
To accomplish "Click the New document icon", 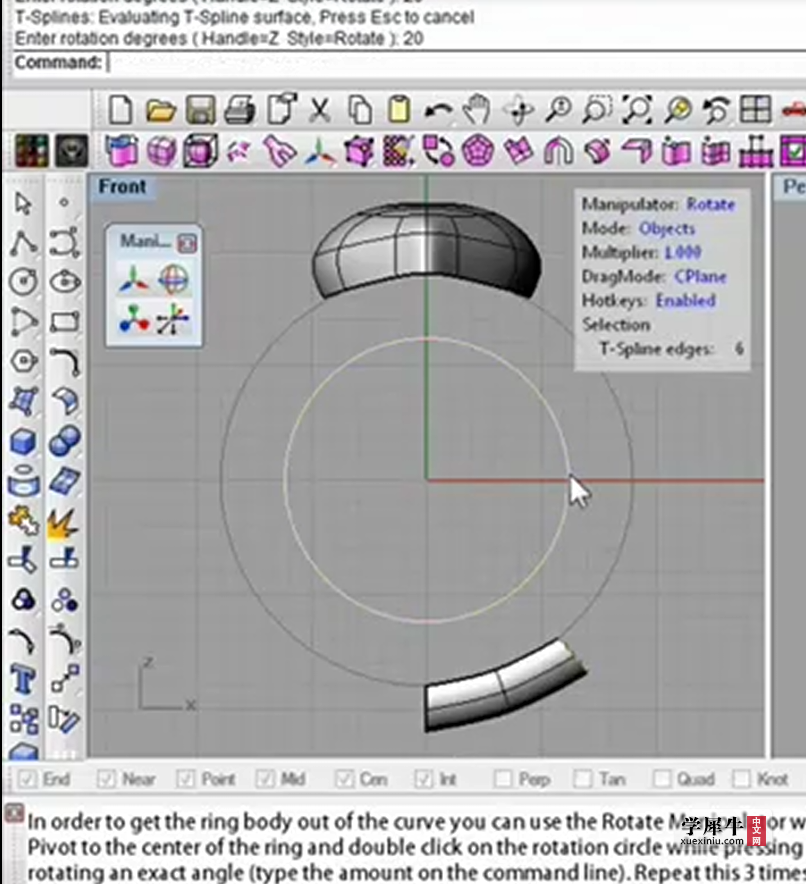I will coord(120,109).
